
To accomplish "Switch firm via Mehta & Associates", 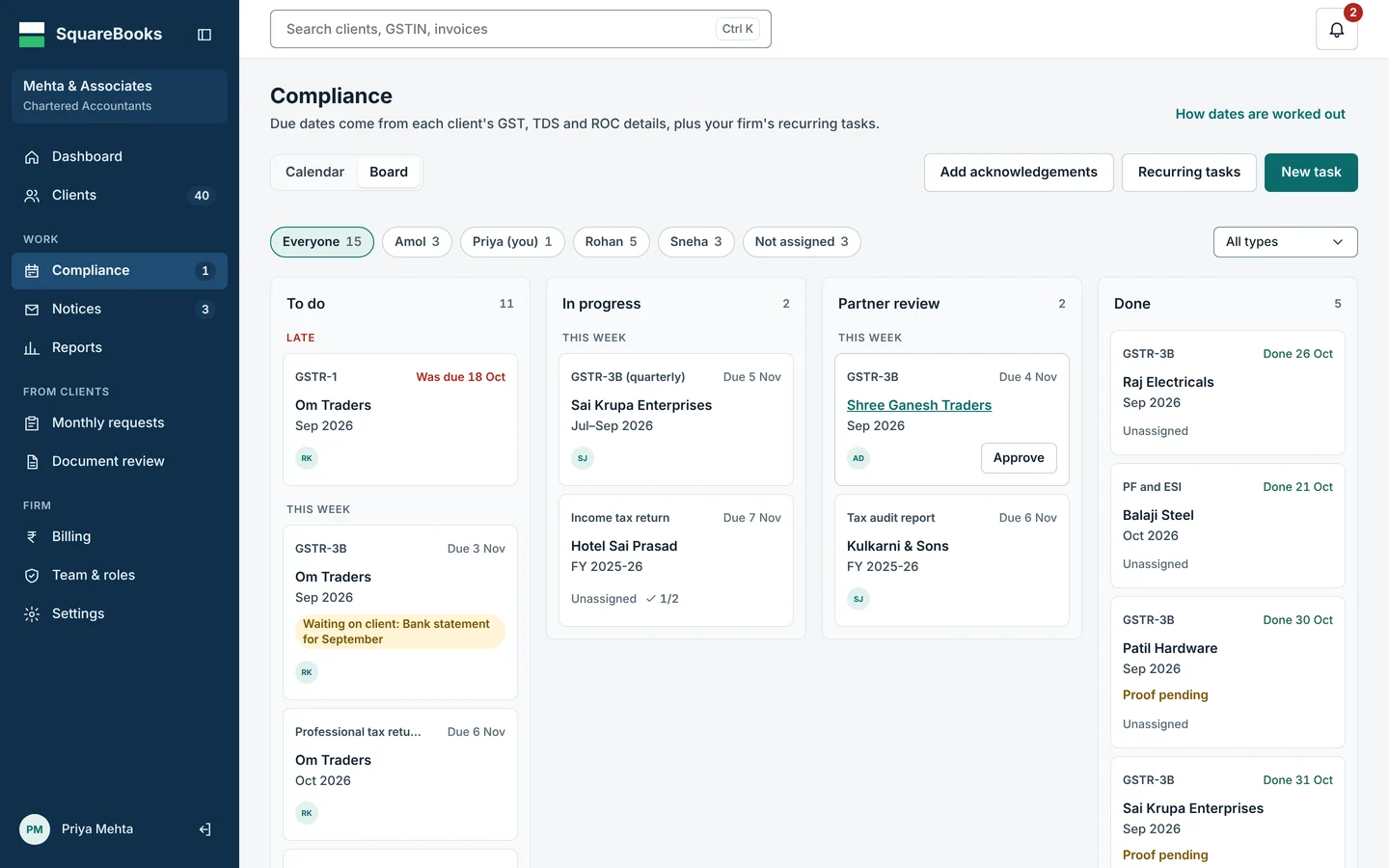I will click(120, 95).
